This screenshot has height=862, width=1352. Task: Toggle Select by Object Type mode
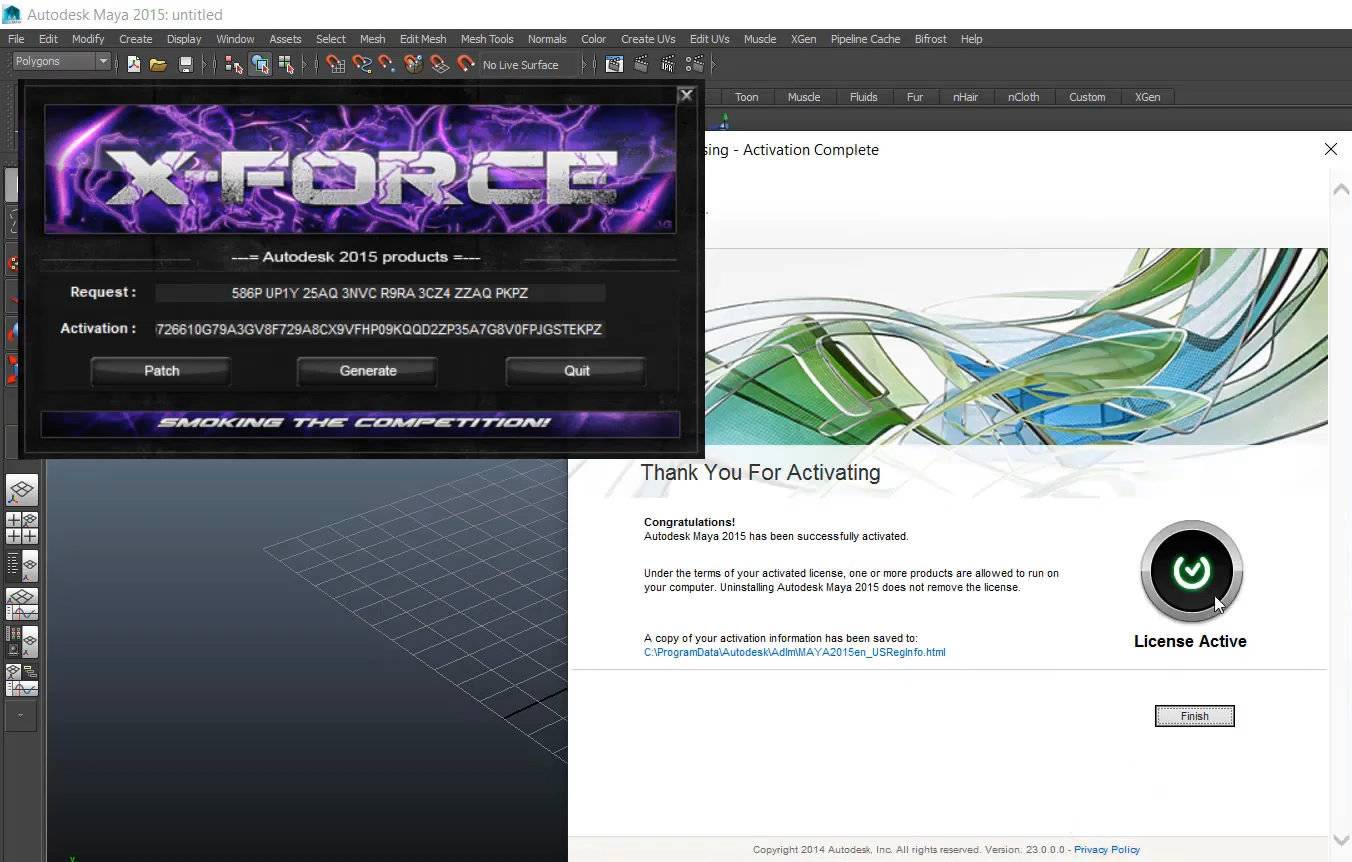[x=260, y=65]
